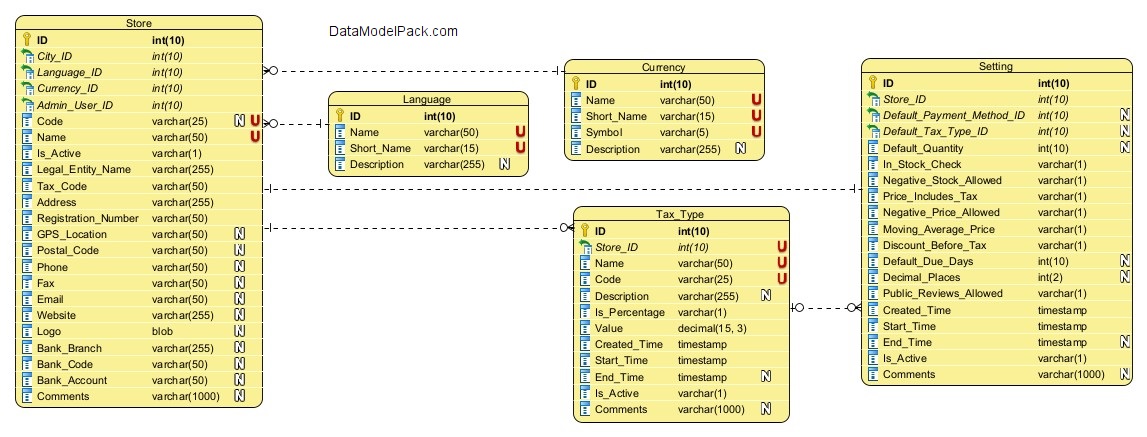Click the column icon beside Logo in Store

(x=26, y=332)
